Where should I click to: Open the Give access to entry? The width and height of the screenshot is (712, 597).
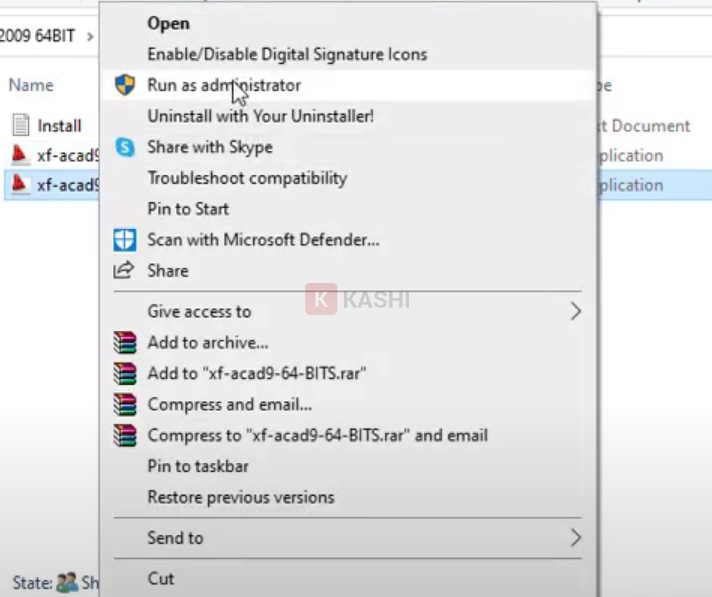pyautogui.click(x=199, y=311)
